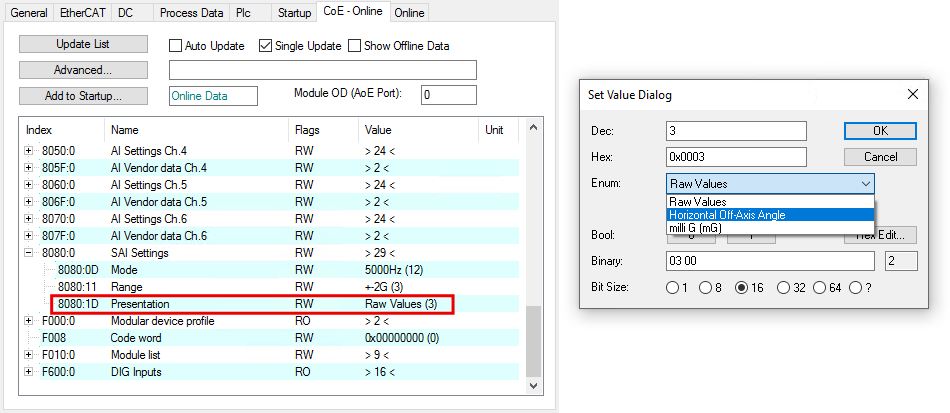
Task: Expand the 807F:0 AI Vendor data Ch.6 node
Action: pos(28,236)
